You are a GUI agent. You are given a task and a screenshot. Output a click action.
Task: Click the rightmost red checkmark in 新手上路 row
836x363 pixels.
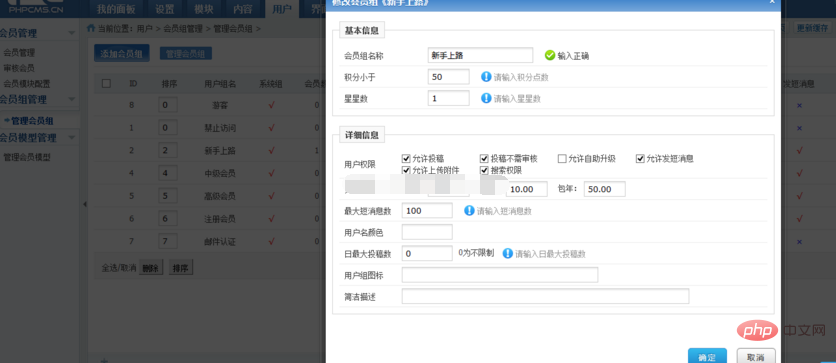[799, 151]
